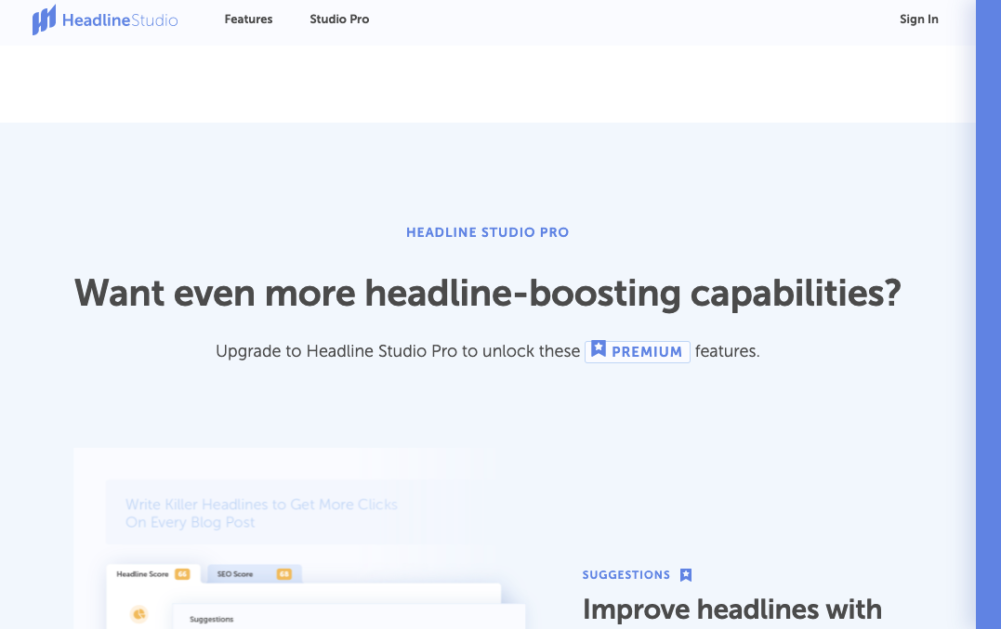Screen dimensions: 1001x629
Task: Click the SUGGESTIONS label link
Action: click(625, 574)
